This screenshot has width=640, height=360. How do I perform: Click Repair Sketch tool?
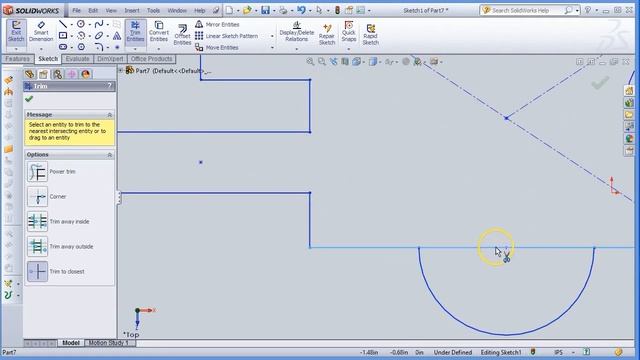click(327, 34)
